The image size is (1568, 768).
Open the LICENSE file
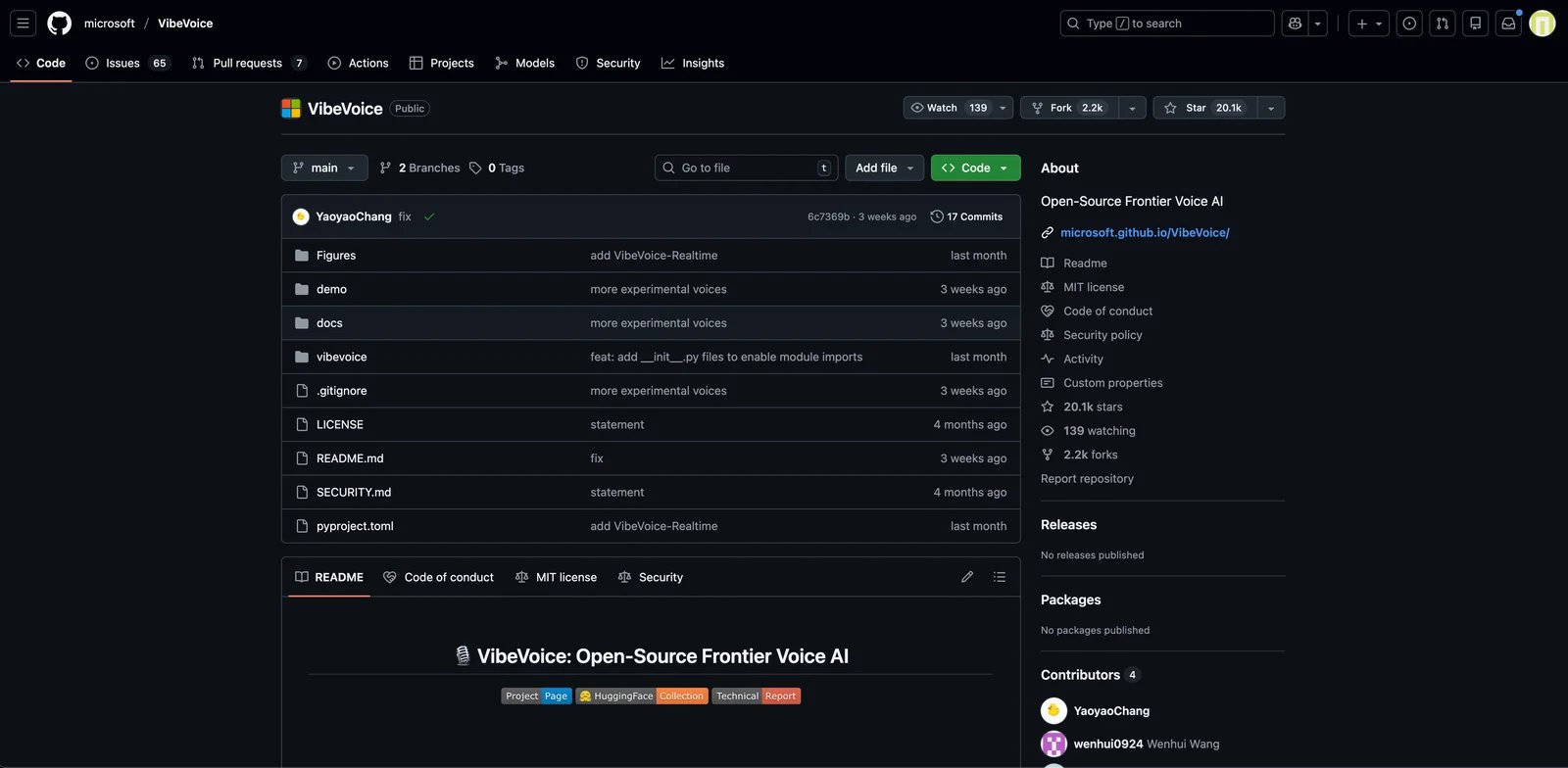[x=340, y=424]
